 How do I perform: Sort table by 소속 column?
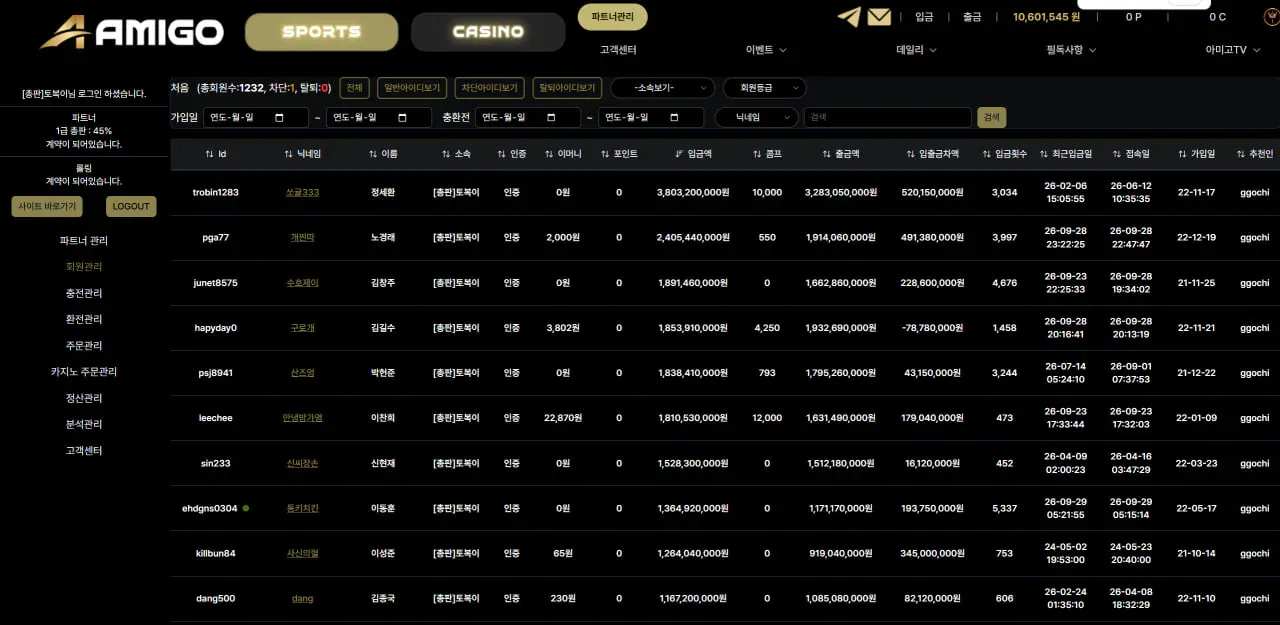click(x=456, y=154)
